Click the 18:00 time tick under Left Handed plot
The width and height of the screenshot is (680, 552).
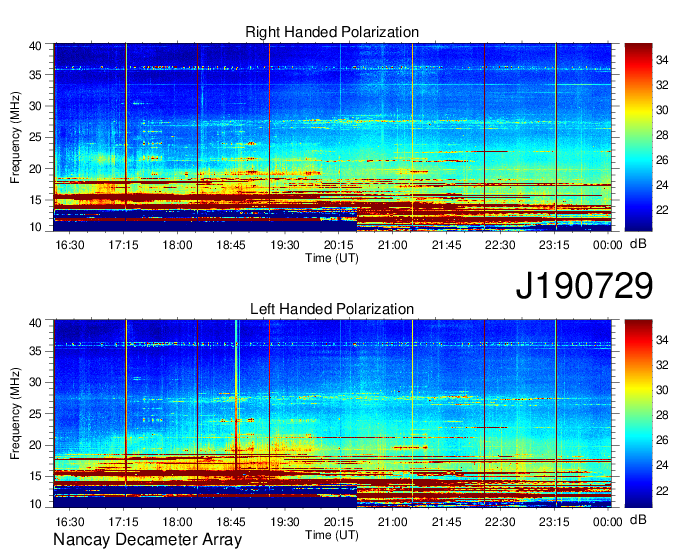coord(177,522)
